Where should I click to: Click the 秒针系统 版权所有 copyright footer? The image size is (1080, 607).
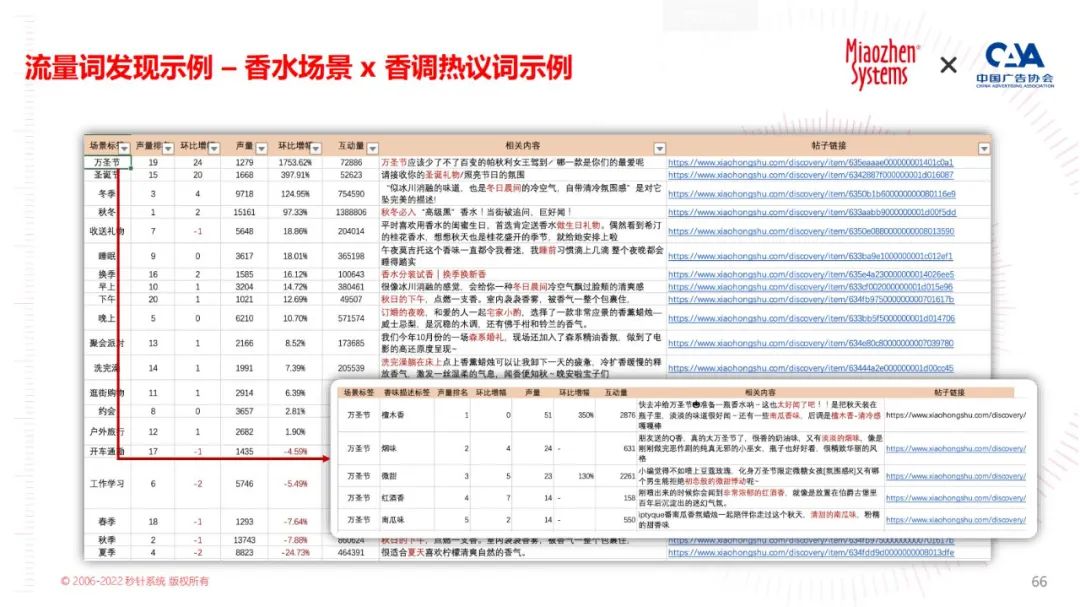pyautogui.click(x=134, y=582)
